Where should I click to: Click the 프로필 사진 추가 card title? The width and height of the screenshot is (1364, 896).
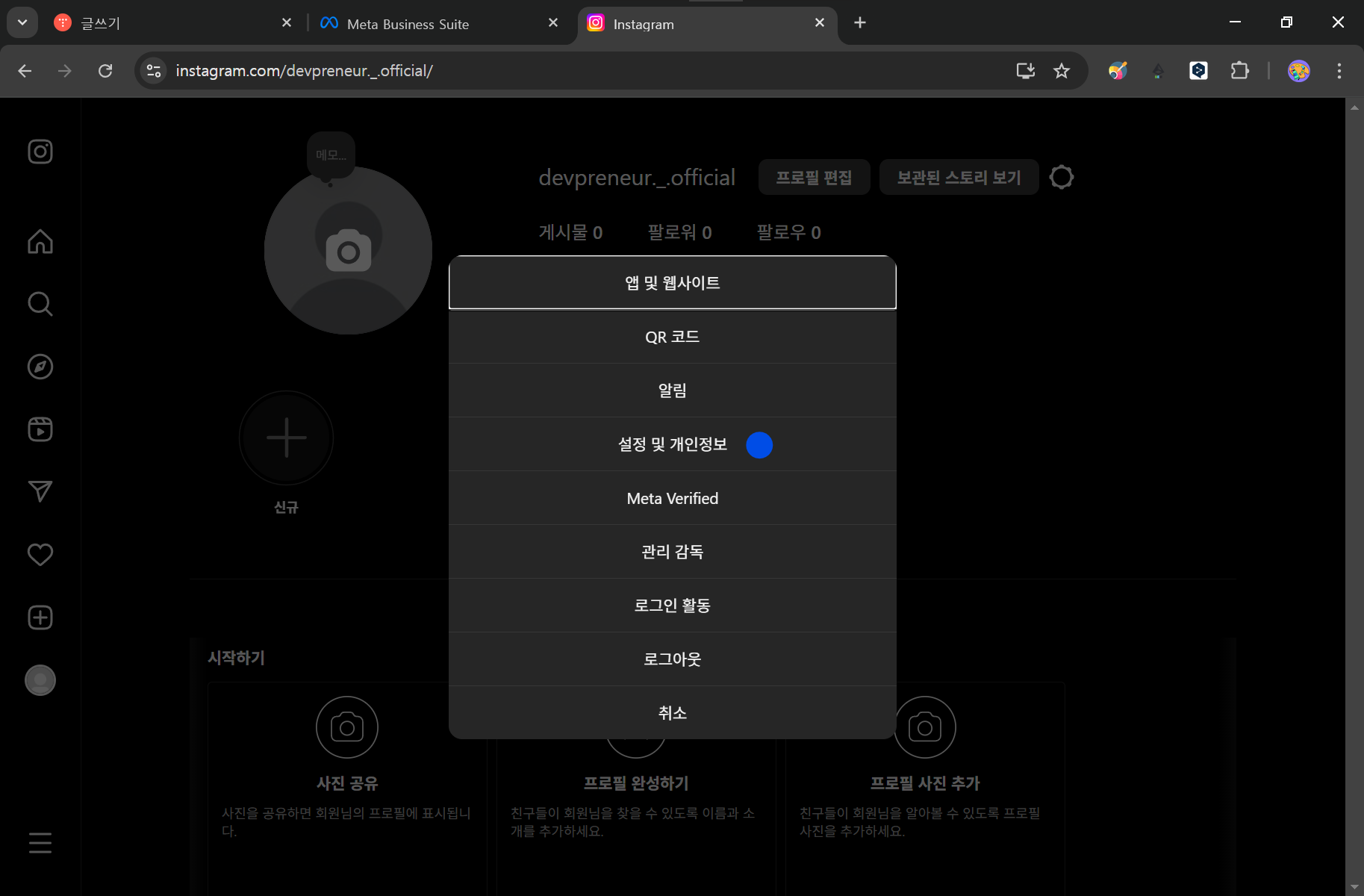point(925,783)
